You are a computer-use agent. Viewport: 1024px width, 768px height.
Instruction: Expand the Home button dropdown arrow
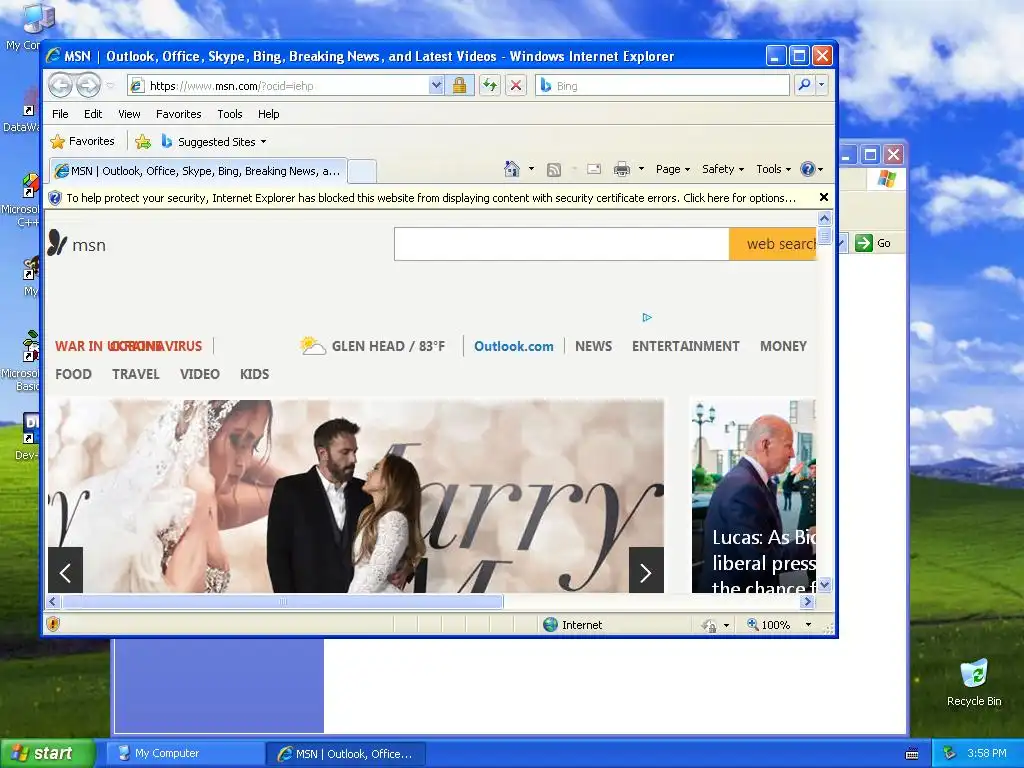point(531,169)
